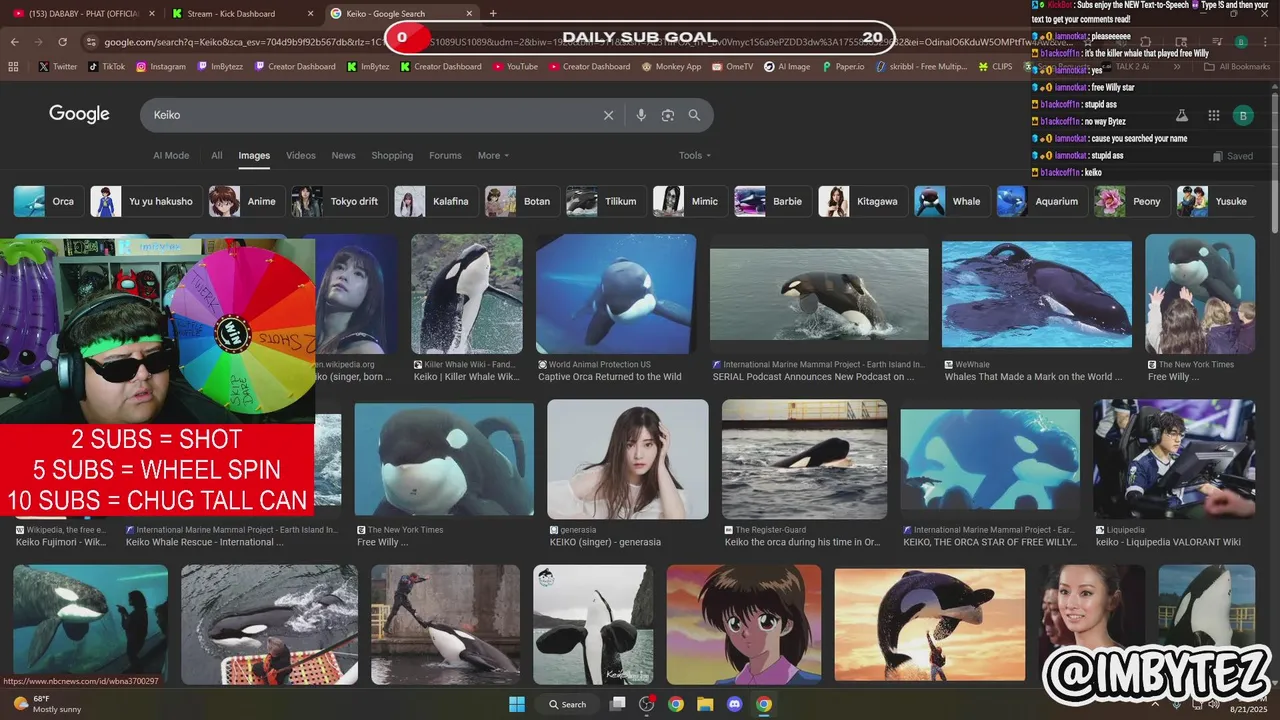The height and width of the screenshot is (720, 1280).
Task: Clear the Keiko search query
Action: point(608,115)
